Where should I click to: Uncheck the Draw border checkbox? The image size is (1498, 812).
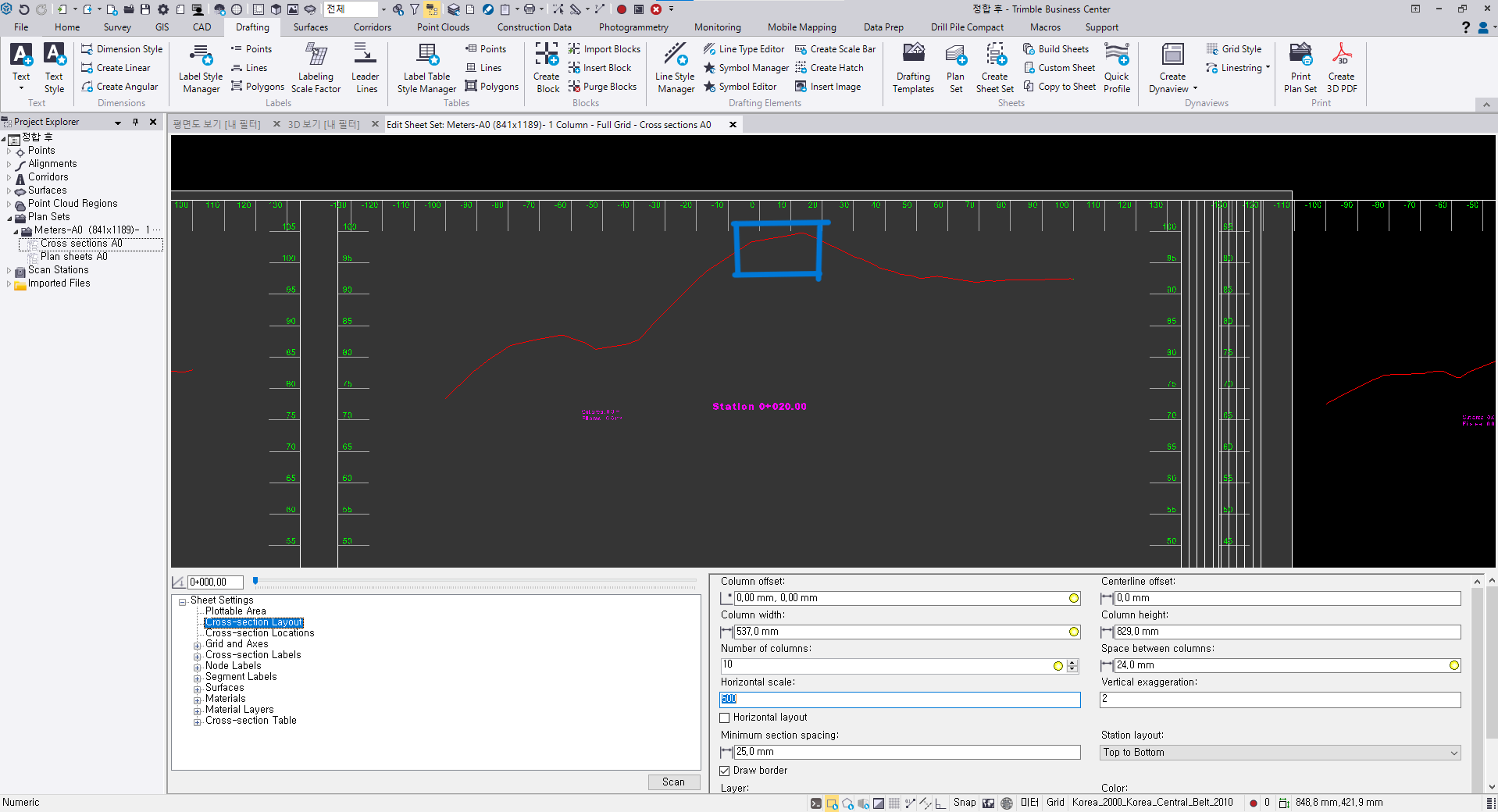pos(725,771)
